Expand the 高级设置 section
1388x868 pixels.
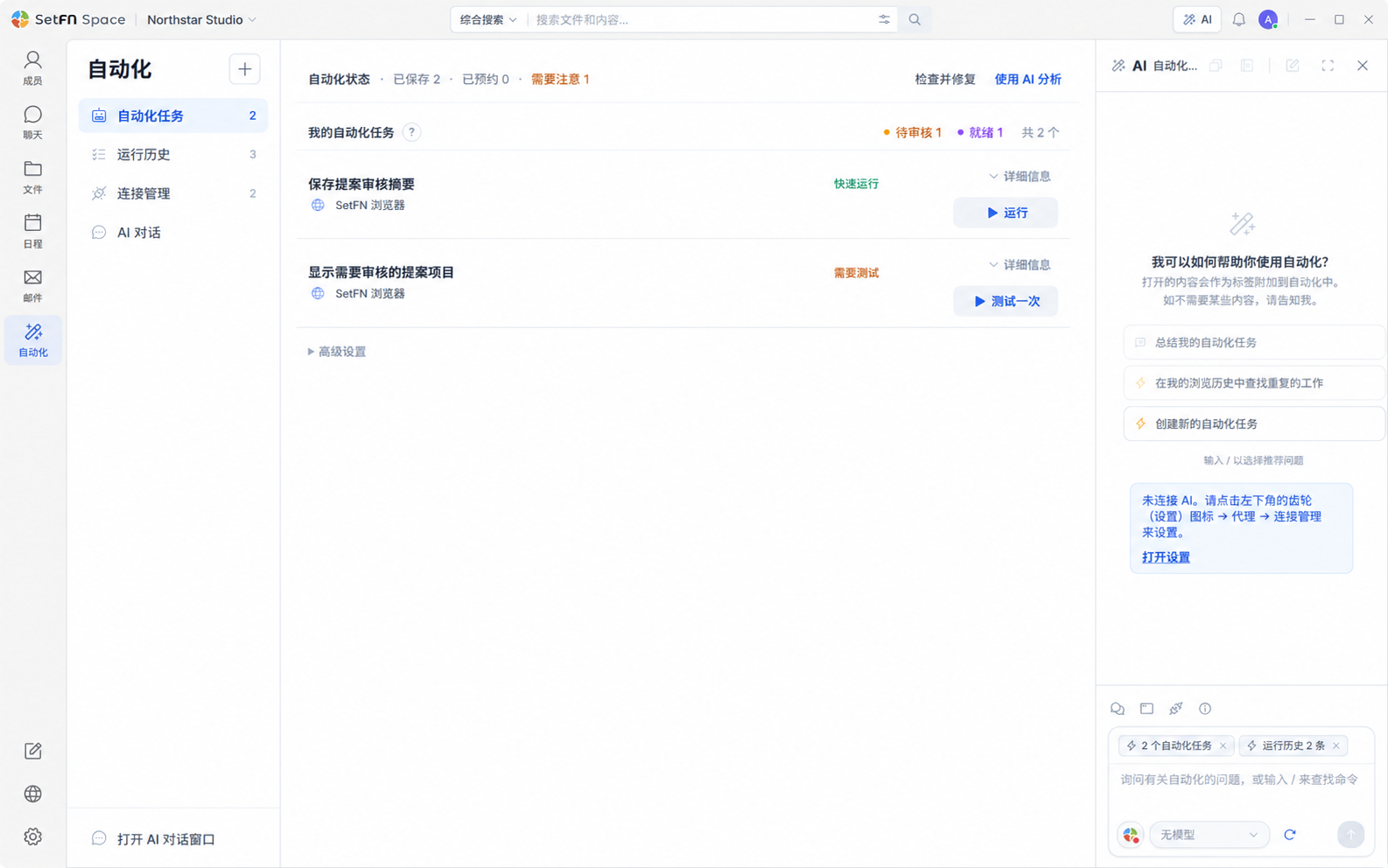pos(337,352)
